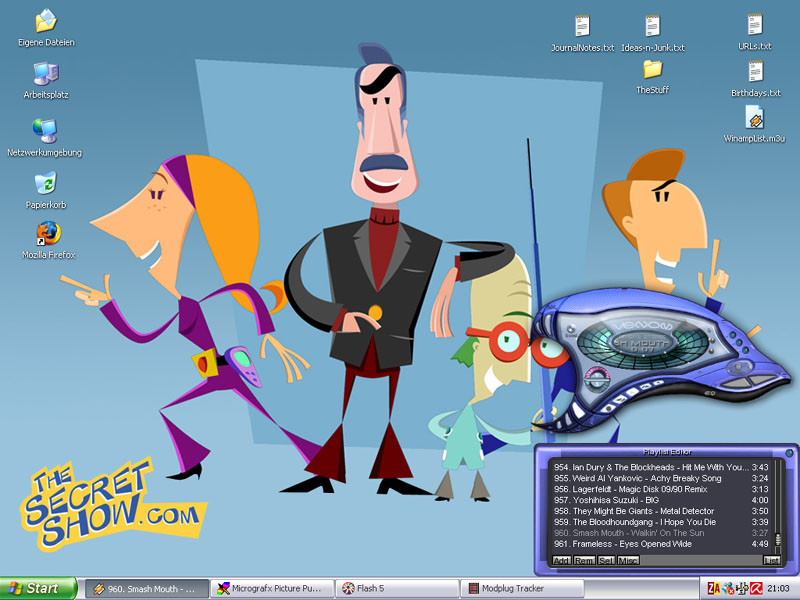Click the Add button in Playlist Editor
The width and height of the screenshot is (800, 600).
click(561, 560)
